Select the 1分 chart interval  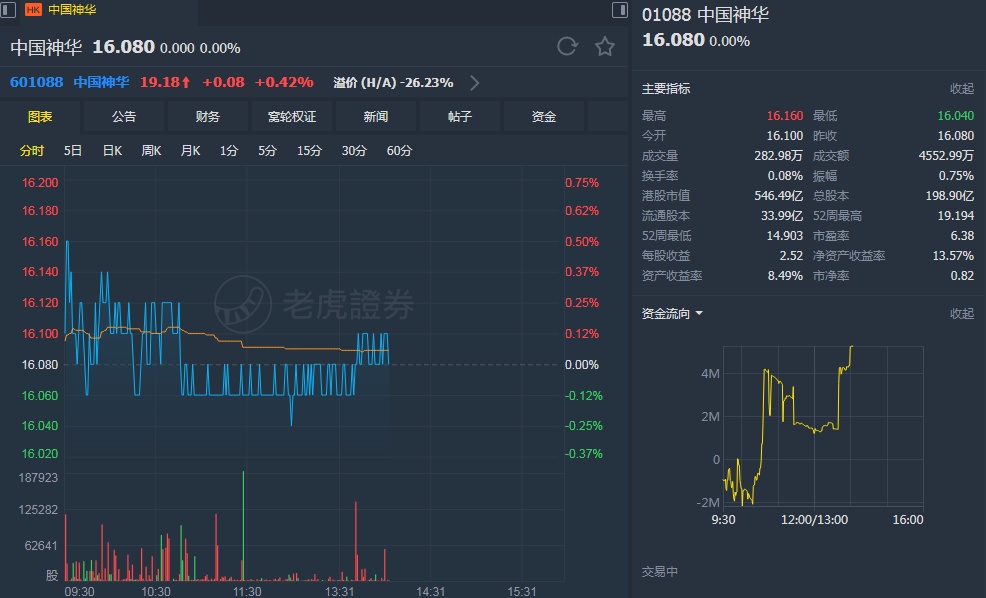229,151
